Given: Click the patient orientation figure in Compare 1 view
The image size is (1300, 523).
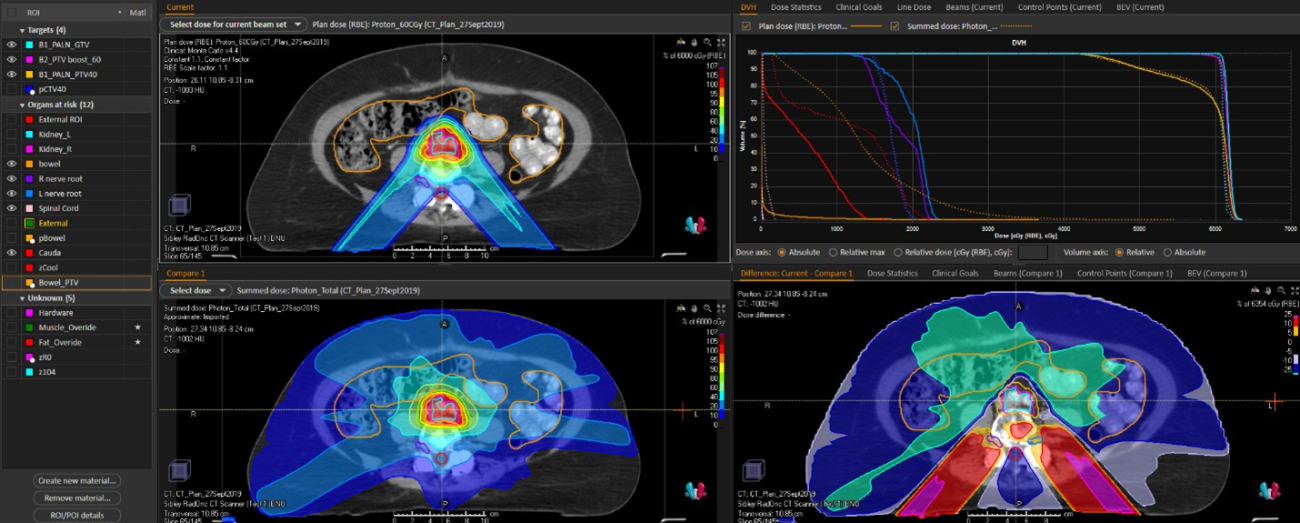Looking at the screenshot, I should coord(696,490).
